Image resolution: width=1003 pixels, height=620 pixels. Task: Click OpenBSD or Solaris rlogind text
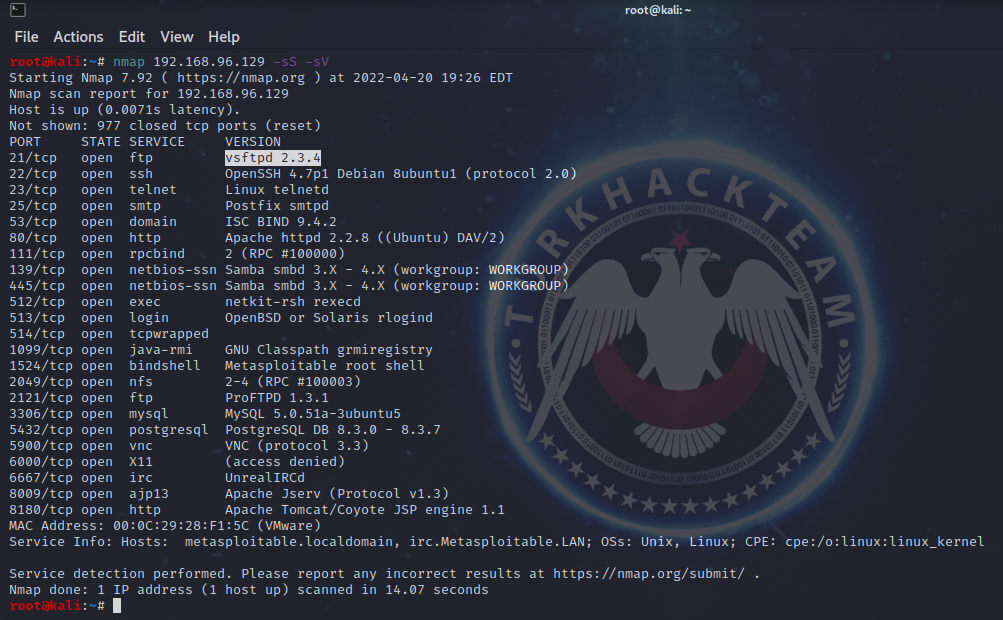coord(329,318)
